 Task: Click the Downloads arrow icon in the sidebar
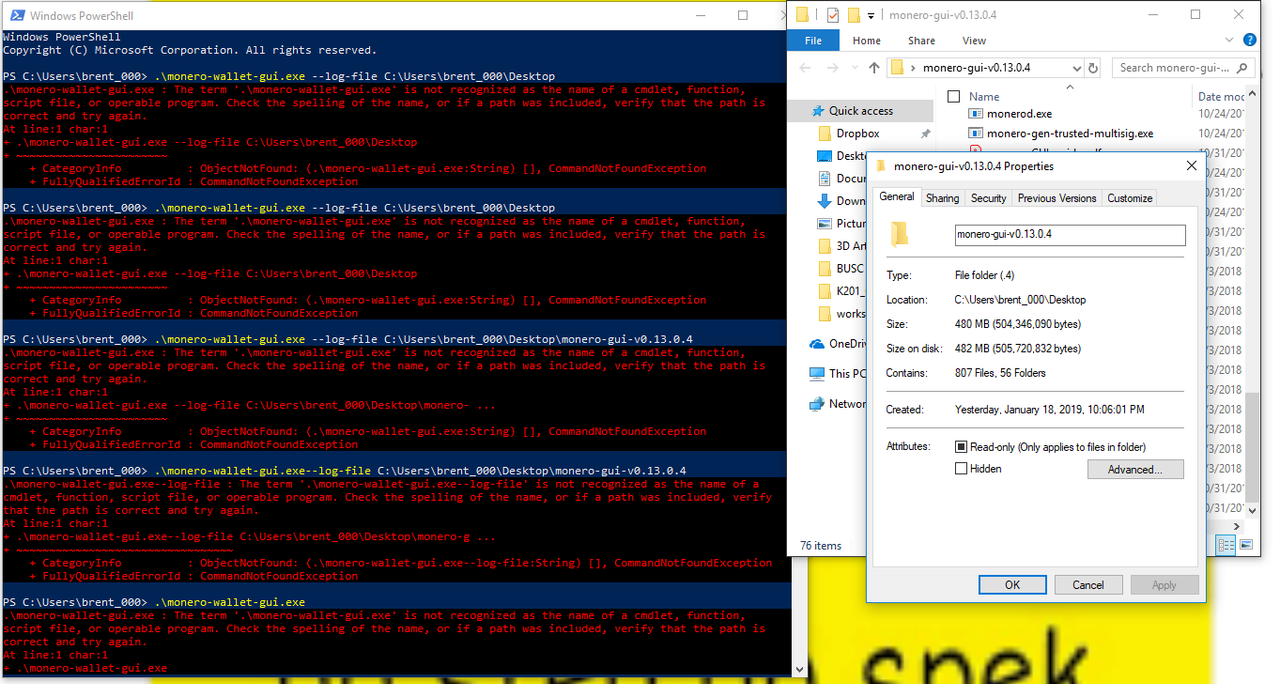click(825, 201)
